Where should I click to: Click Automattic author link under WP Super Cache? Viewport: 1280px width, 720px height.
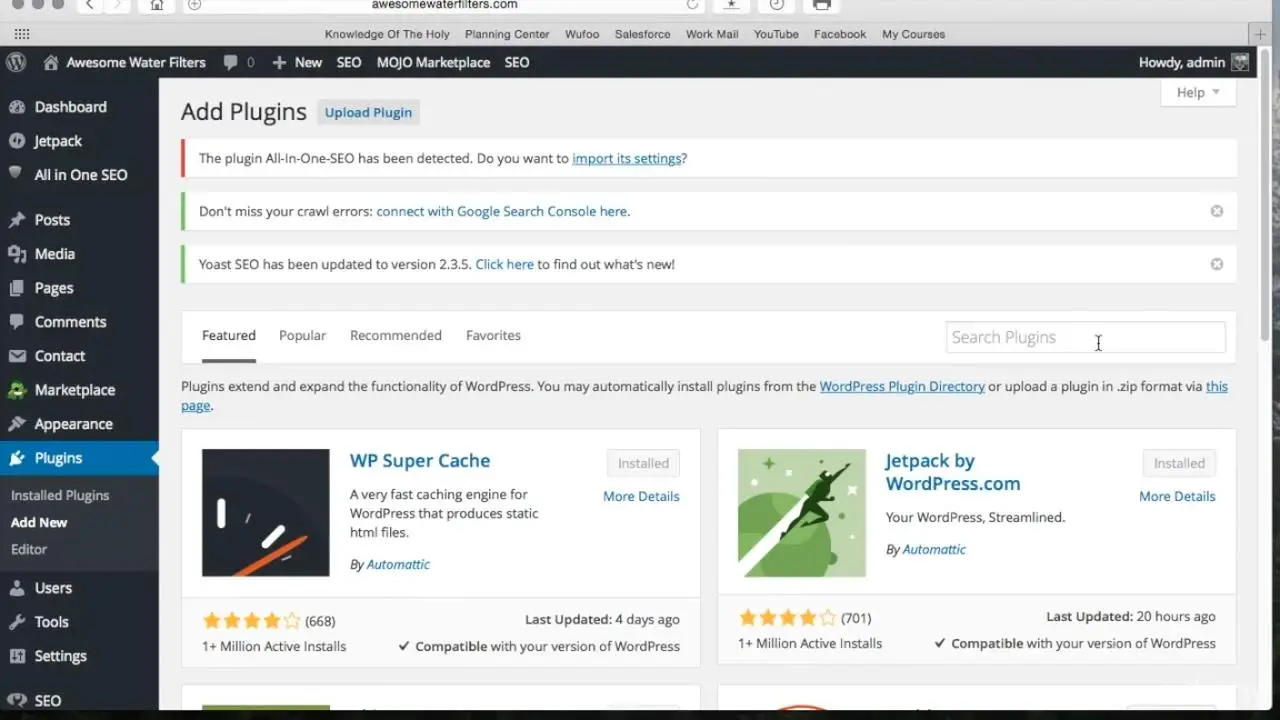pos(398,564)
